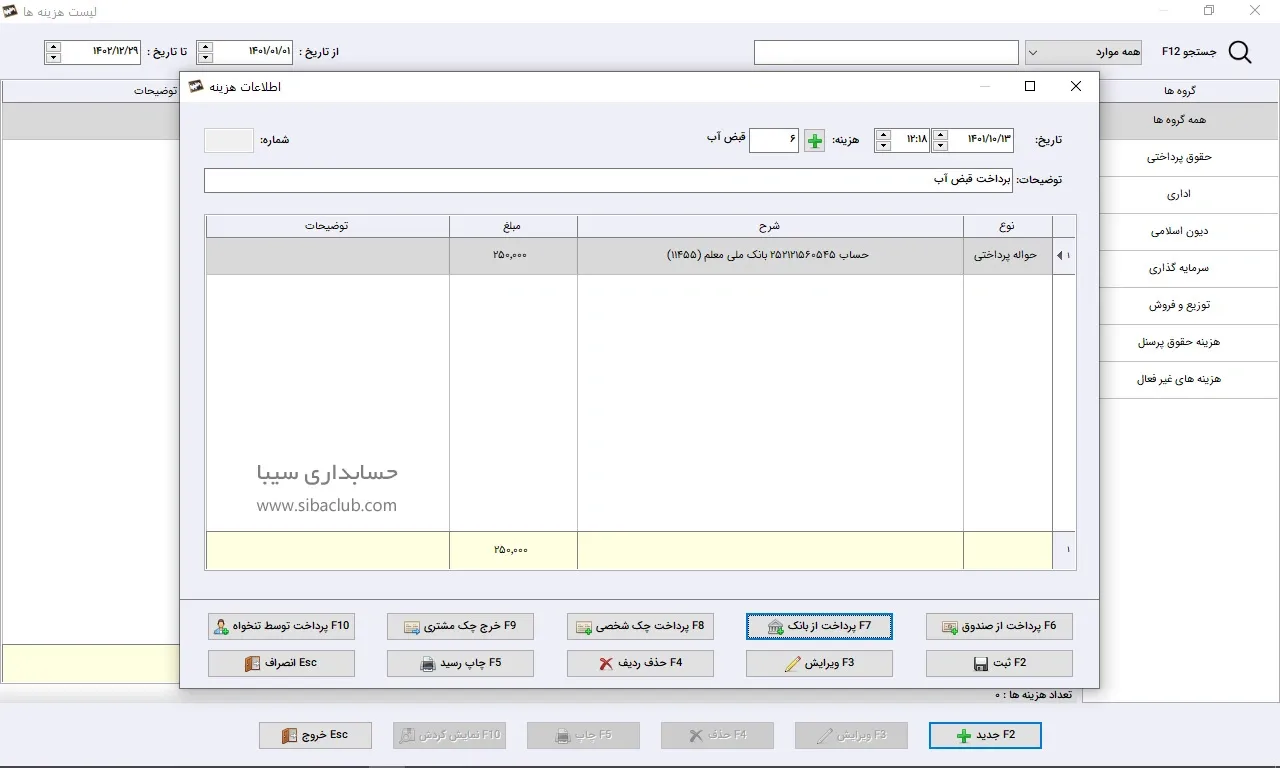Select F9 خرج چک مشتری button
The image size is (1280, 768).
point(460,626)
